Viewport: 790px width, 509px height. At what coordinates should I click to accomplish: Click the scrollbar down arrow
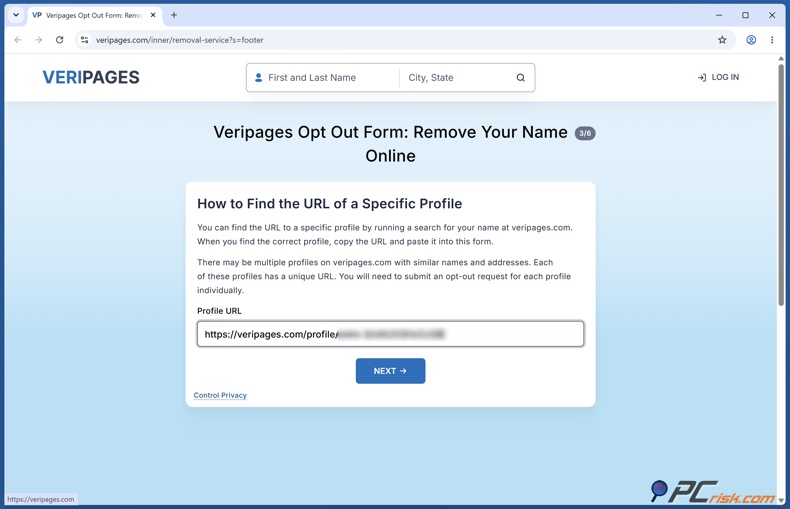tap(781, 500)
